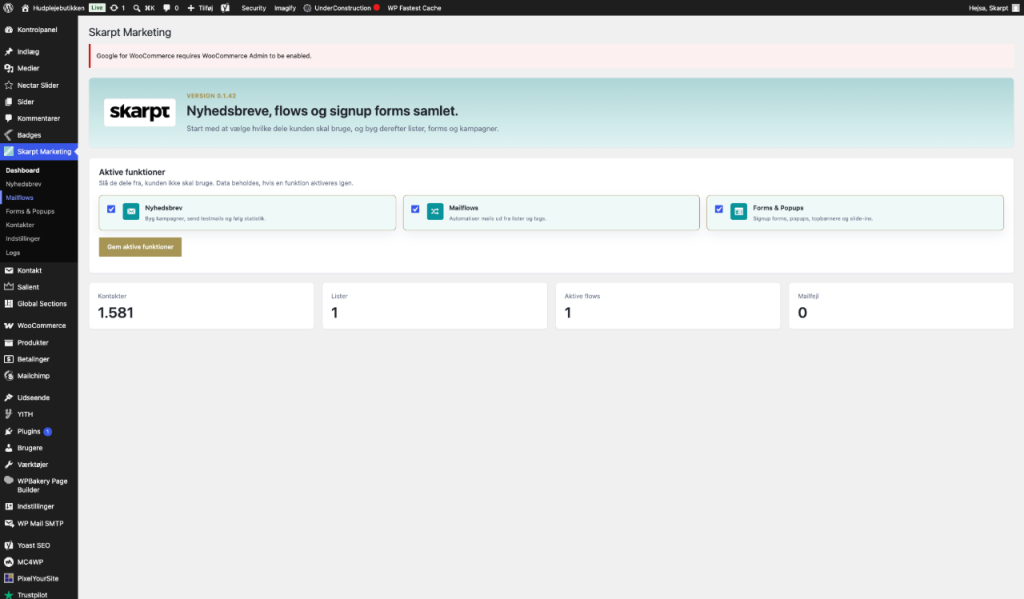The width and height of the screenshot is (1024, 599).
Task: Go to Mailflows submenu item
Action: click(x=20, y=198)
